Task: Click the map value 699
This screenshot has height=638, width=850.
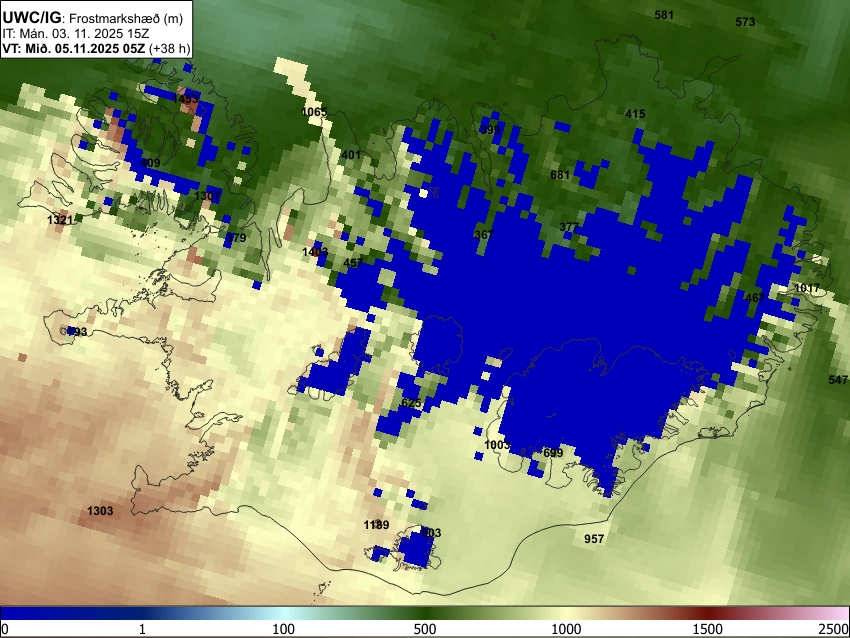Action: pyautogui.click(x=553, y=453)
